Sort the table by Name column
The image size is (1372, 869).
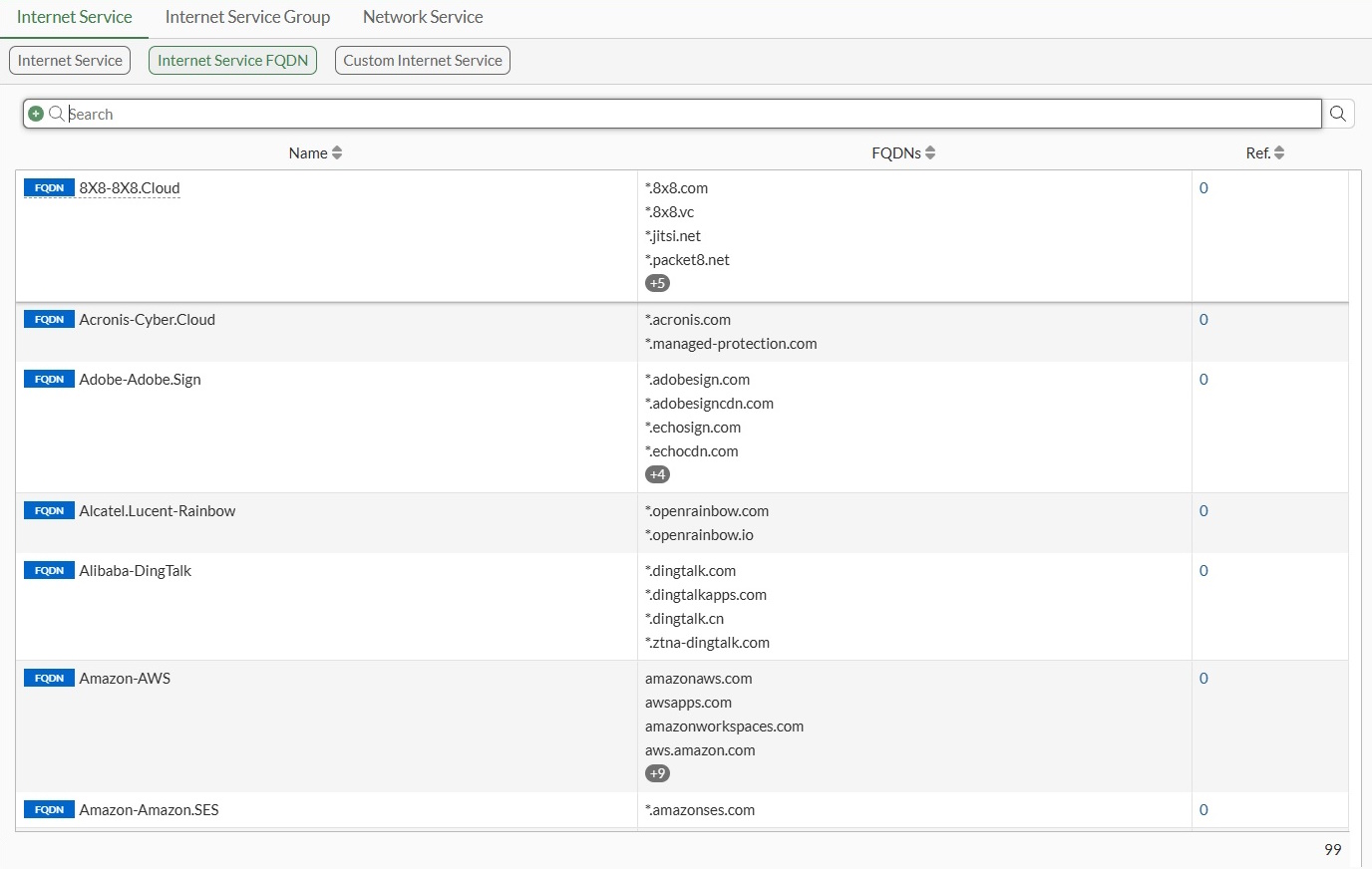(x=315, y=152)
